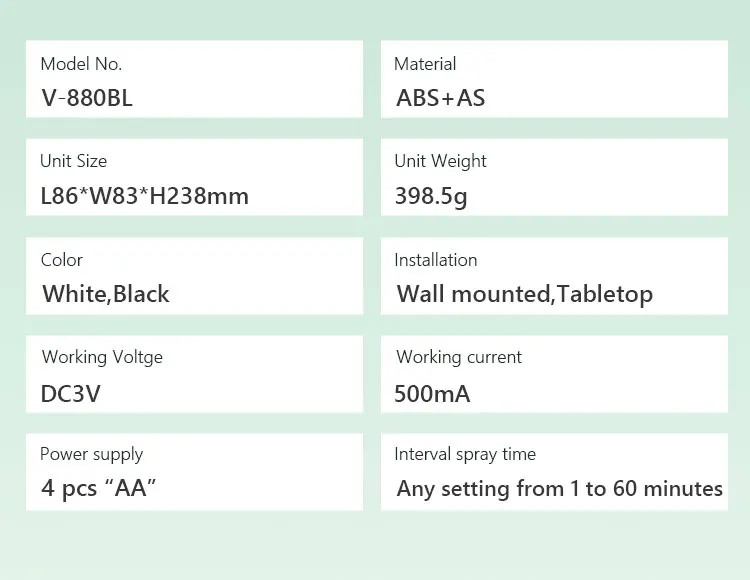
Task: Select the 398.5g weight value
Action: [431, 196]
